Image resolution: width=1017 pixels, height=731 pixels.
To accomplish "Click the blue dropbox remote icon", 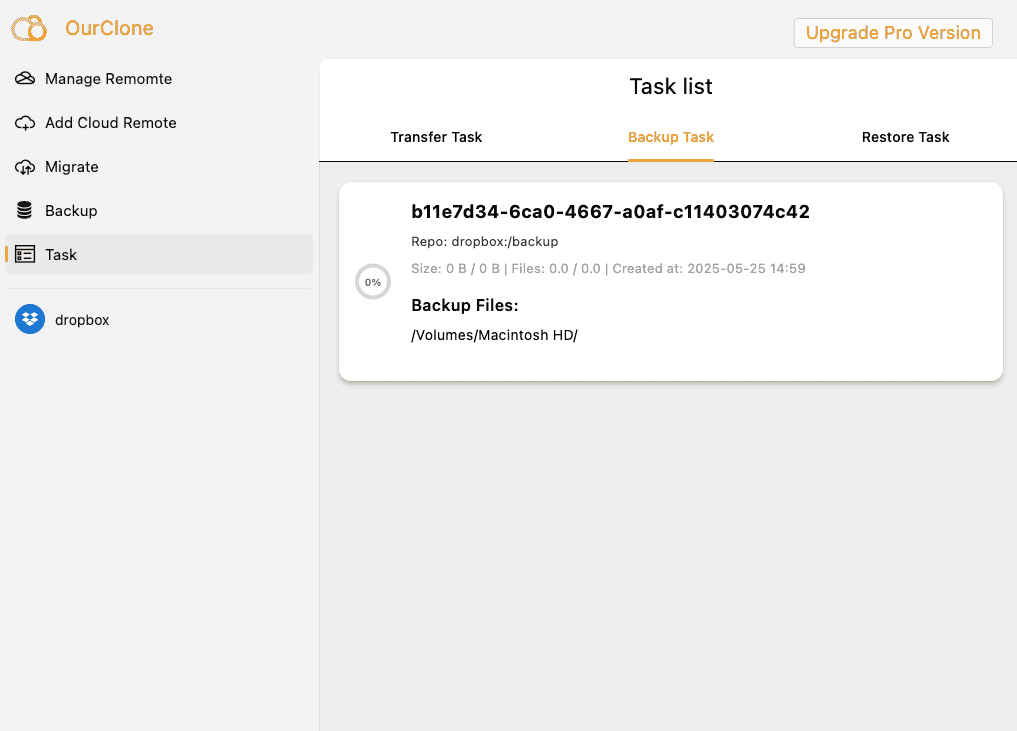I will (x=30, y=319).
